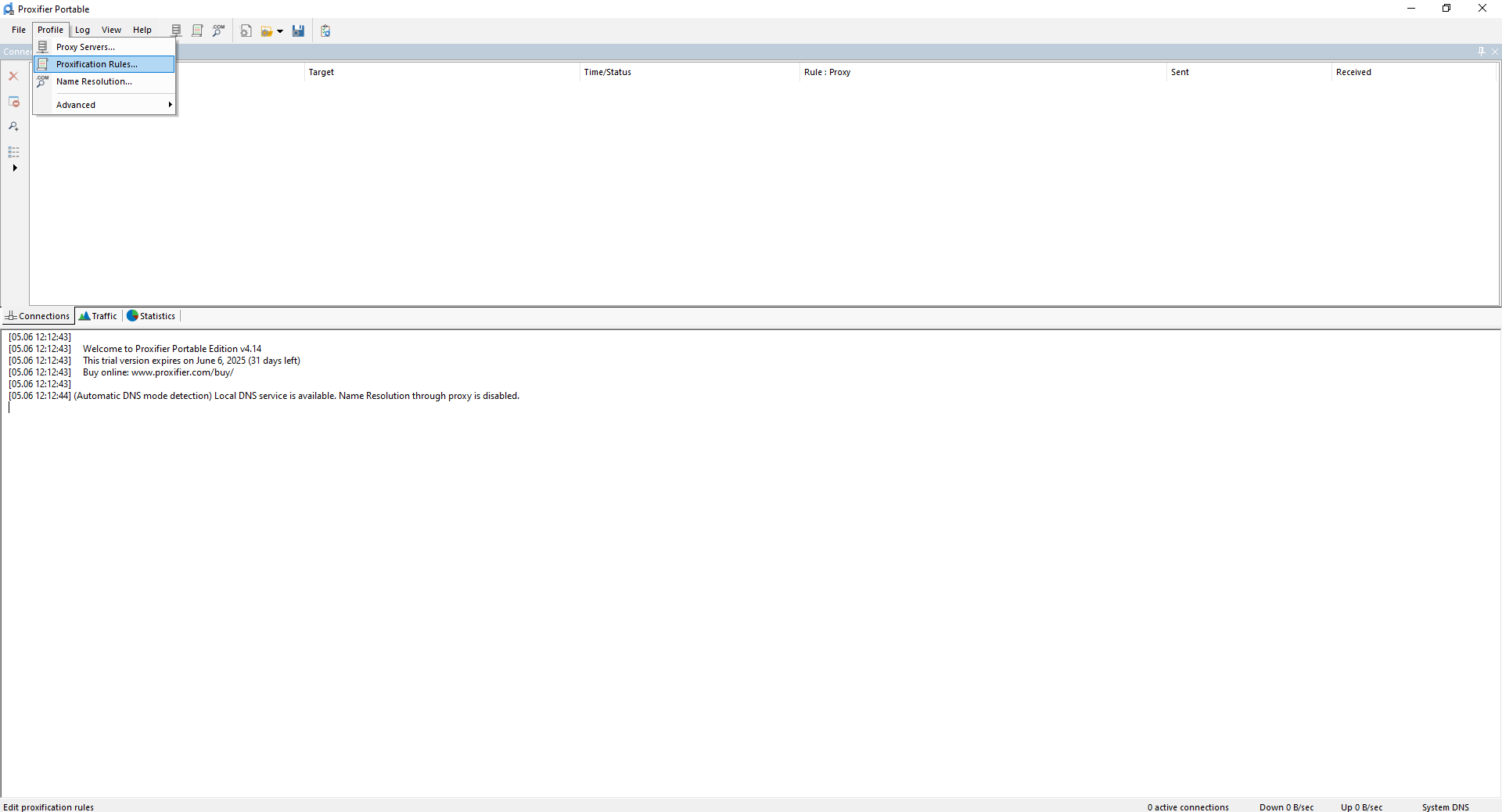Switch to the Traffic tab
The image size is (1502, 812).
click(99, 316)
